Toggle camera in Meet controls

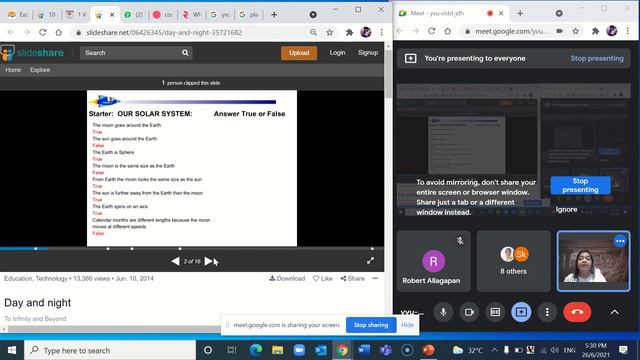(469, 312)
